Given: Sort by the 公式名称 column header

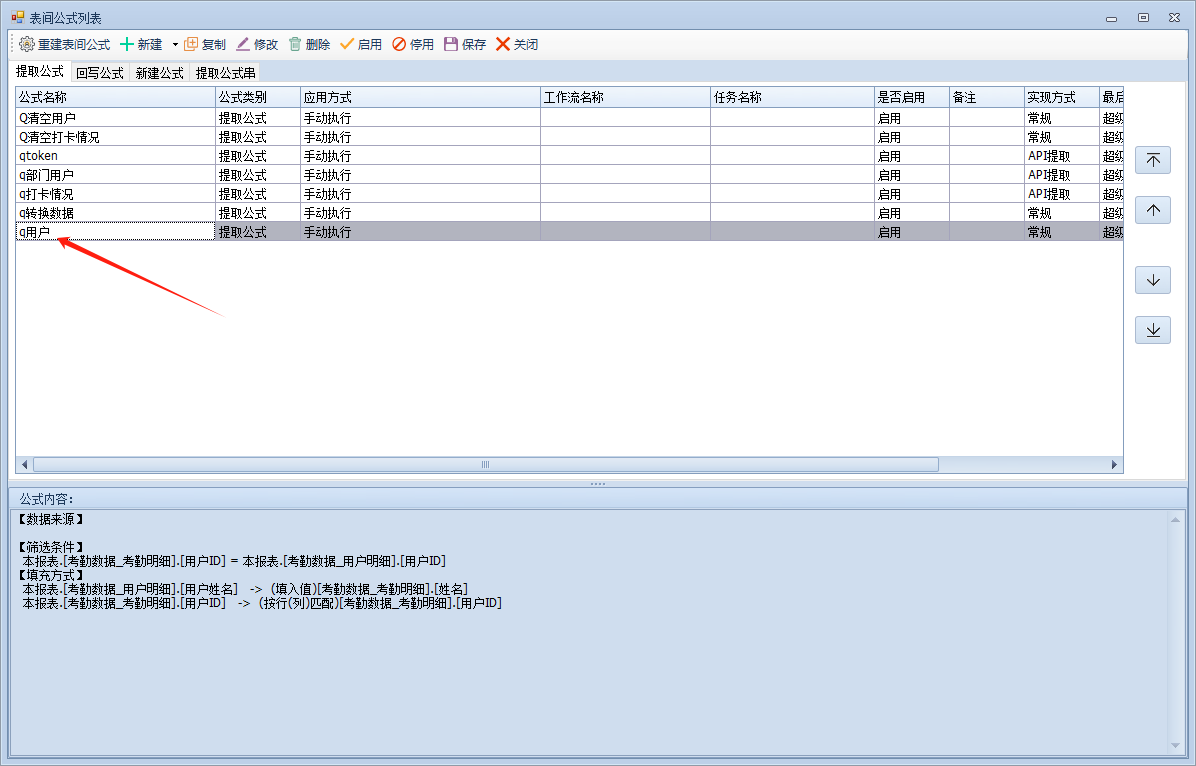Looking at the screenshot, I should pos(115,97).
